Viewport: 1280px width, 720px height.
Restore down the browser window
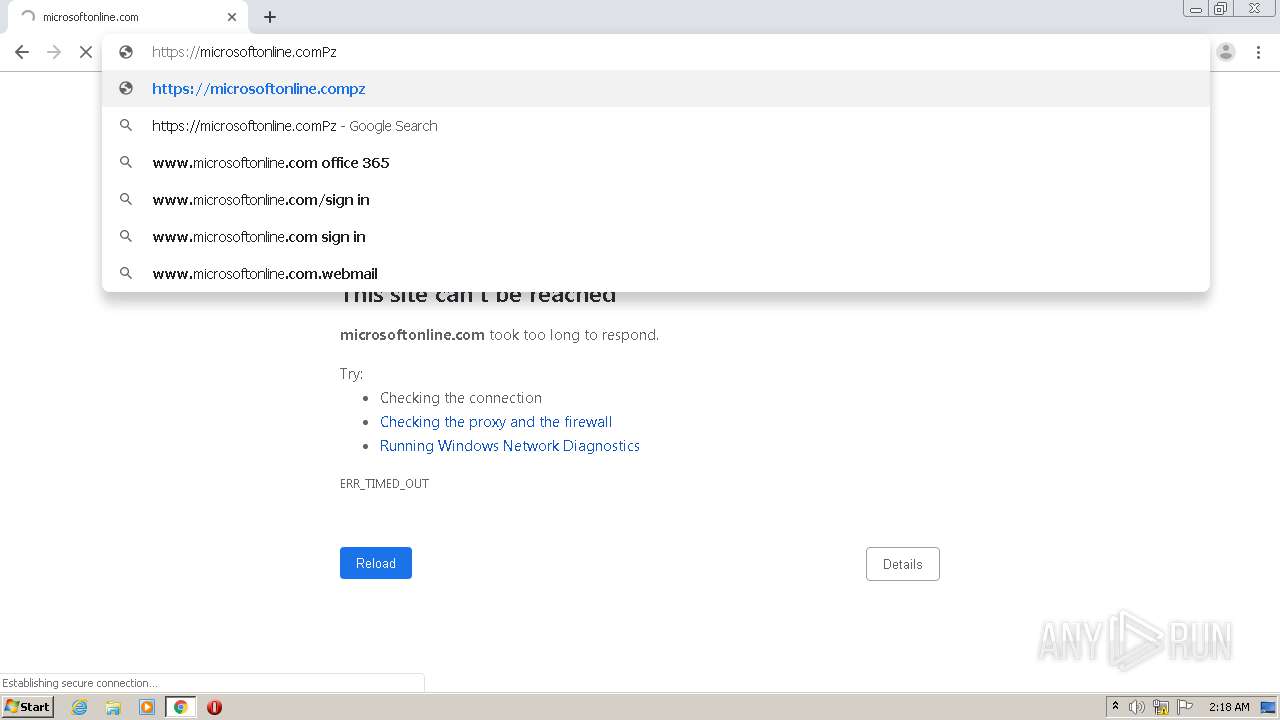pos(1221,8)
